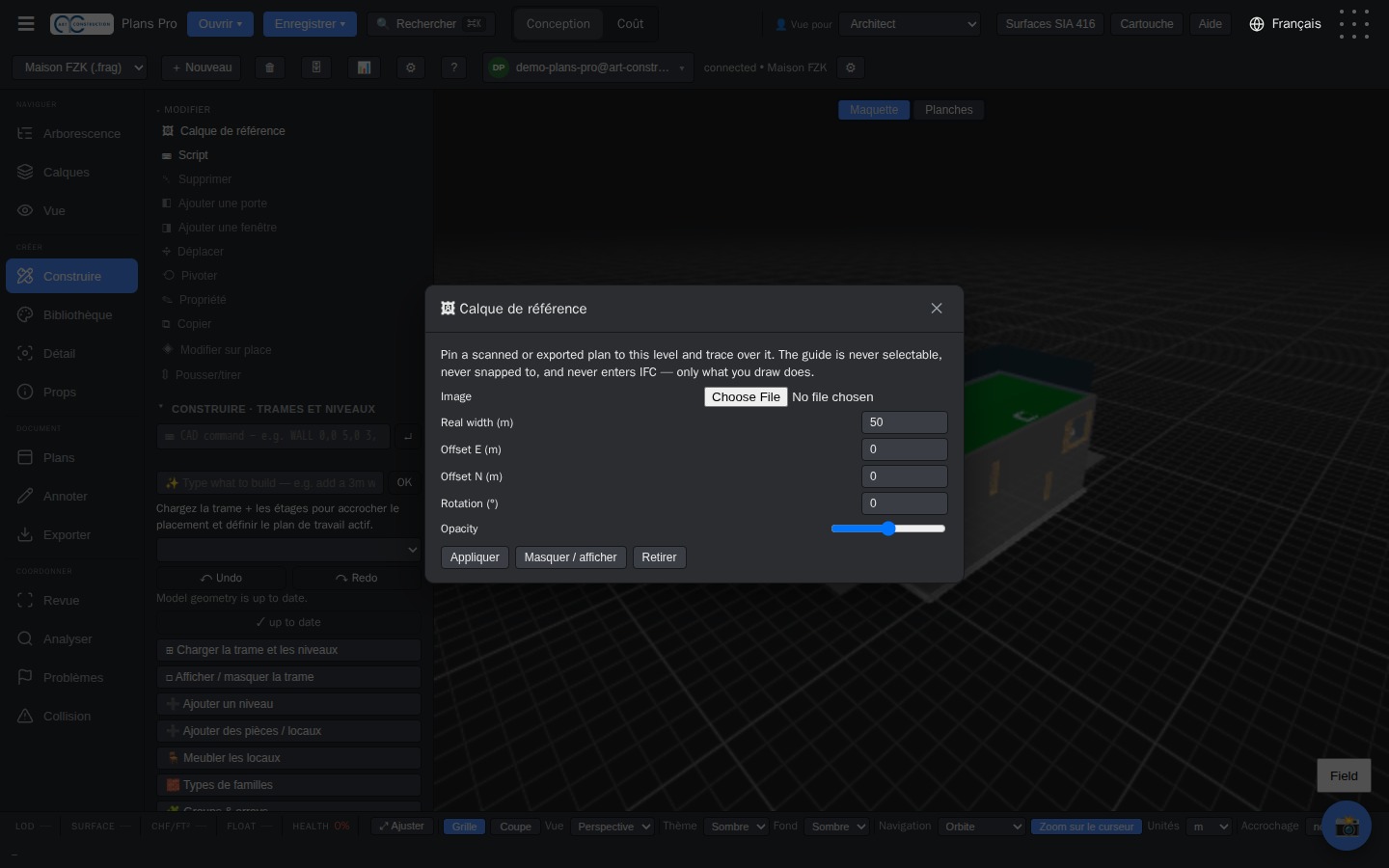This screenshot has height=868, width=1389.
Task: Go to Détail section
Action: tap(71, 354)
